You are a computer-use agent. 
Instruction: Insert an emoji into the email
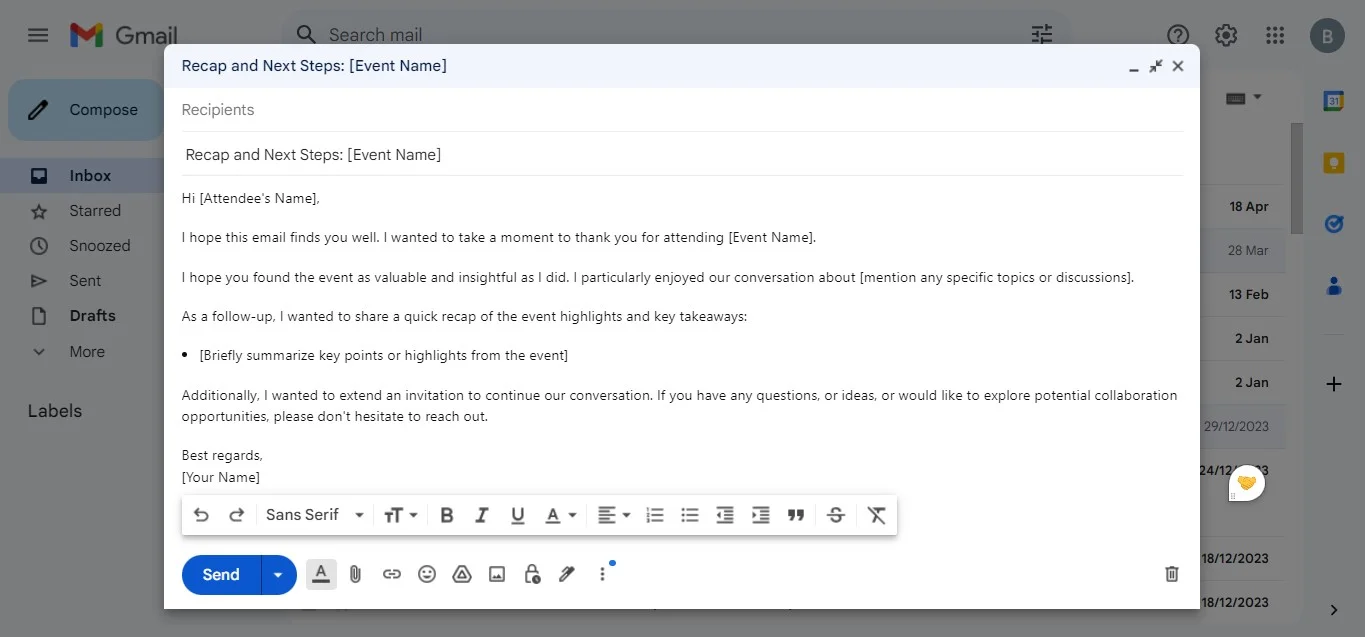pos(426,574)
